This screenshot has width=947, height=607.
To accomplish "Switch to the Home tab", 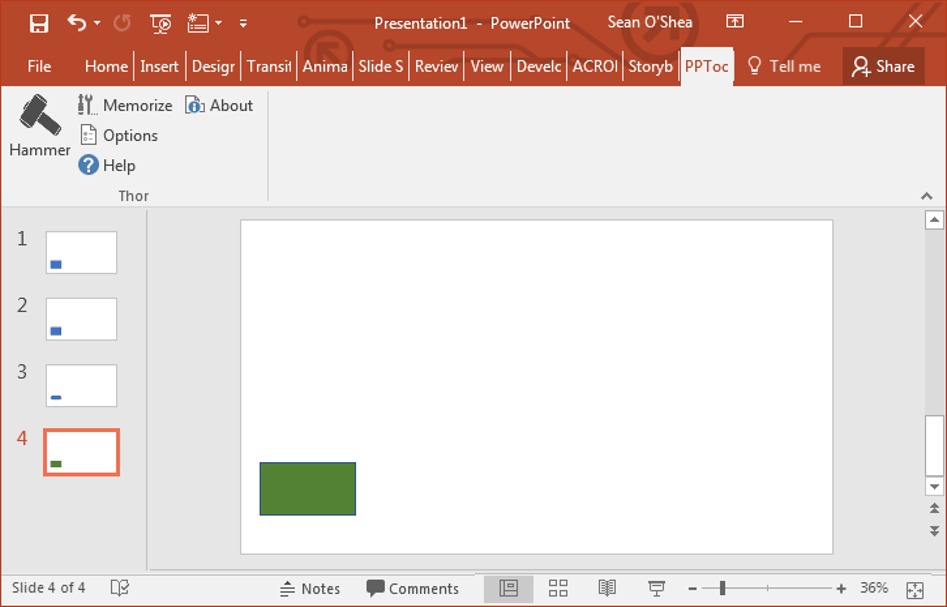I will [106, 66].
